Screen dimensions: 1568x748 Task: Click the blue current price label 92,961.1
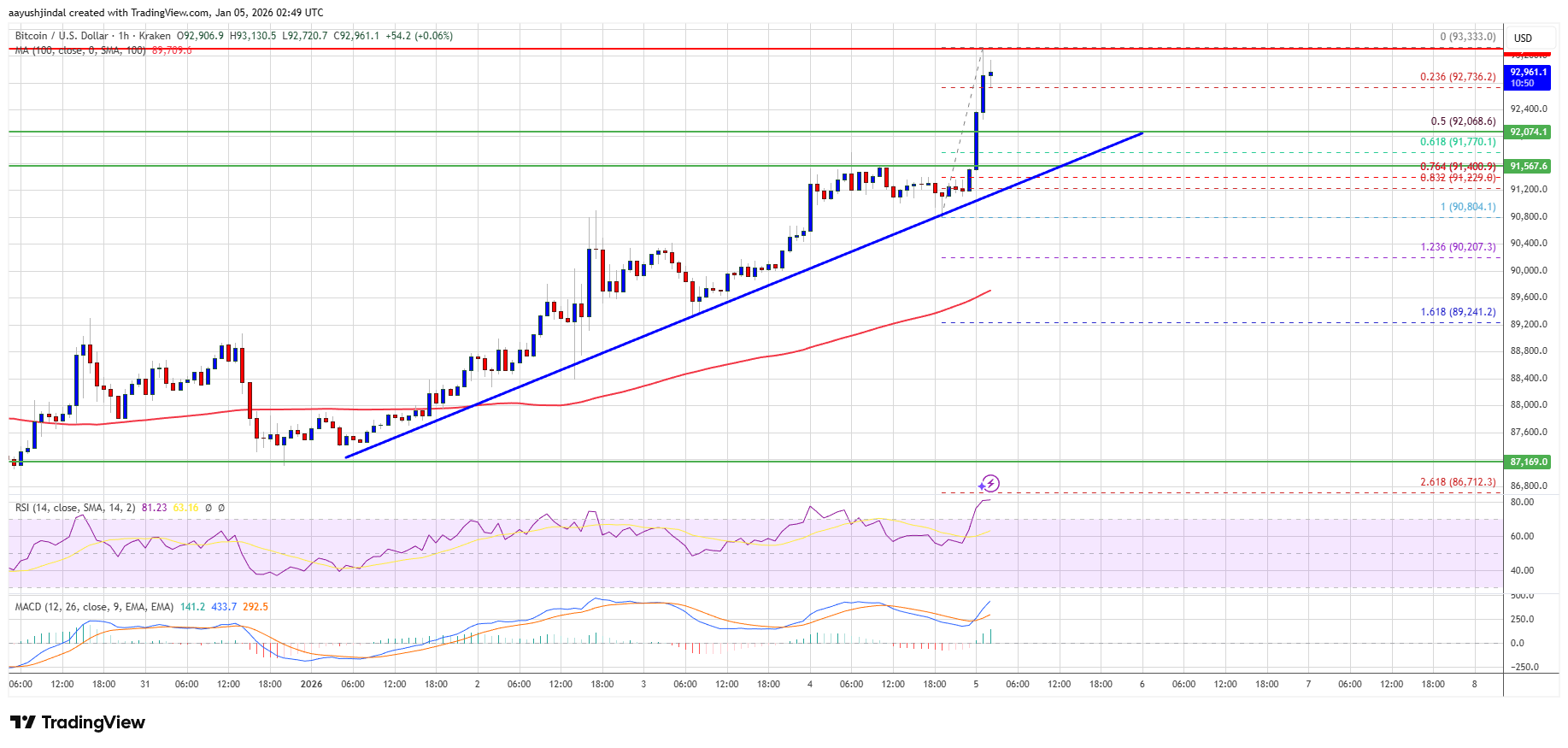[1528, 78]
